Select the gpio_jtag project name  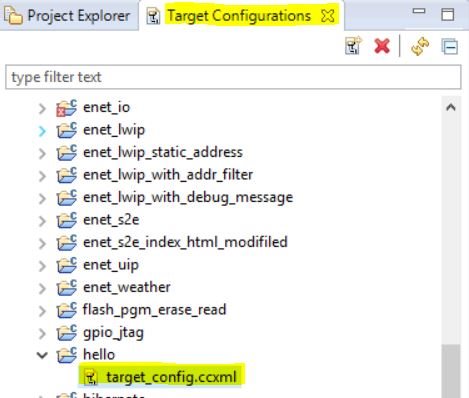point(113,333)
